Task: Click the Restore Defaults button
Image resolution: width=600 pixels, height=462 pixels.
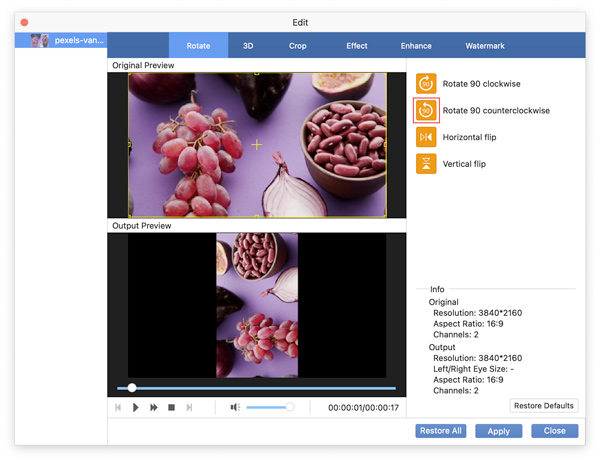Action: coord(544,406)
